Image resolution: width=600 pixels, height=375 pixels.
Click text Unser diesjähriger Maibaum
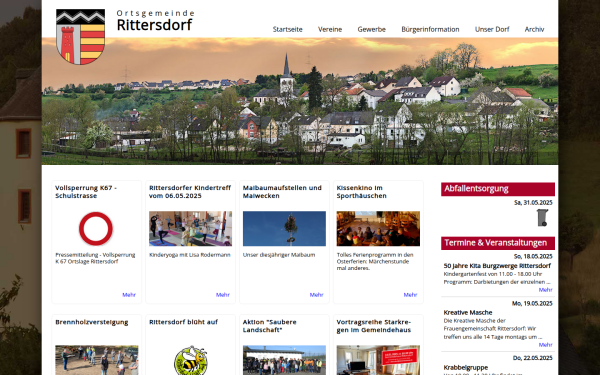[x=279, y=255]
